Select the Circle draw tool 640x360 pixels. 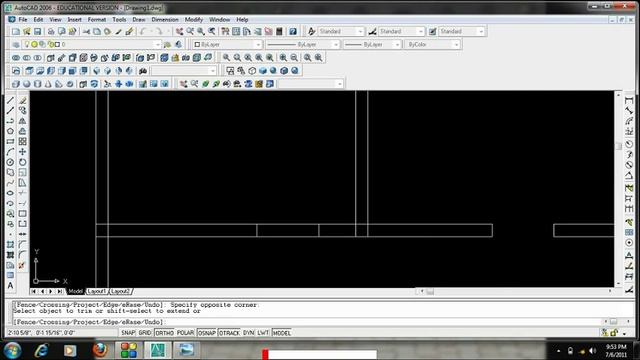click(11, 162)
